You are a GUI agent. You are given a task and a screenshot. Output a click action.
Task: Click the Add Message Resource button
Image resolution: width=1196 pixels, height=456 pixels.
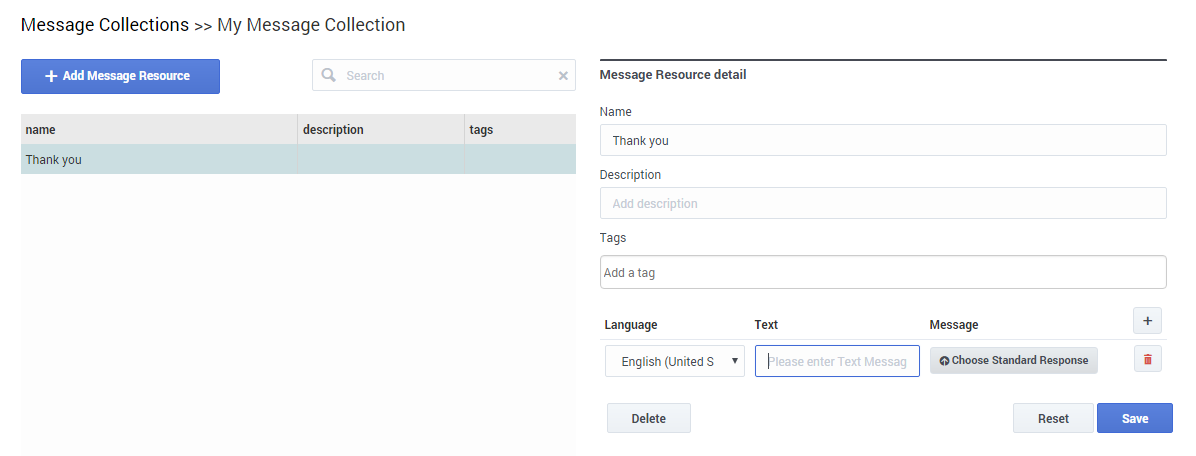click(120, 76)
